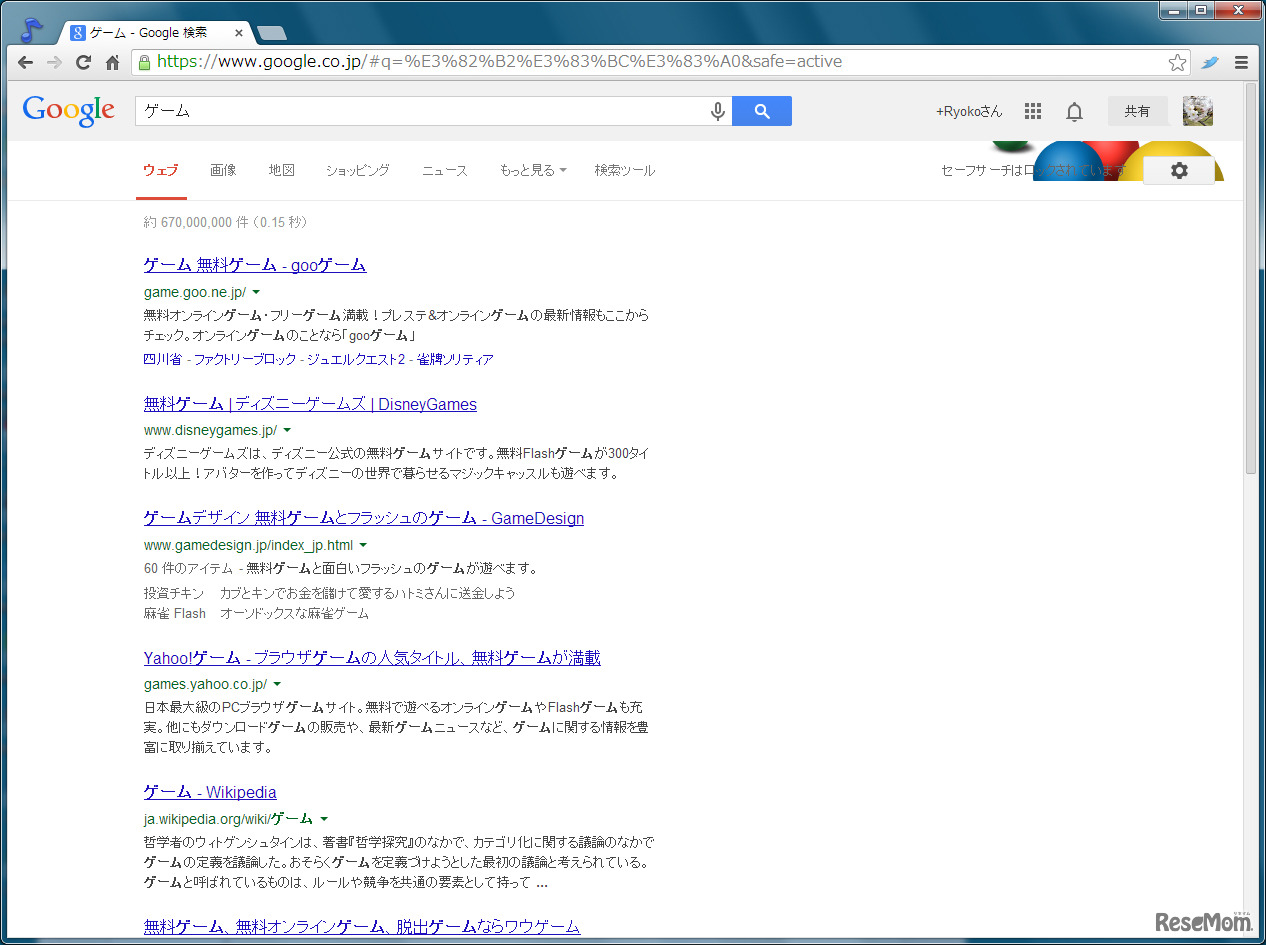Click the vertical scrollbar thumb

(x=1251, y=278)
